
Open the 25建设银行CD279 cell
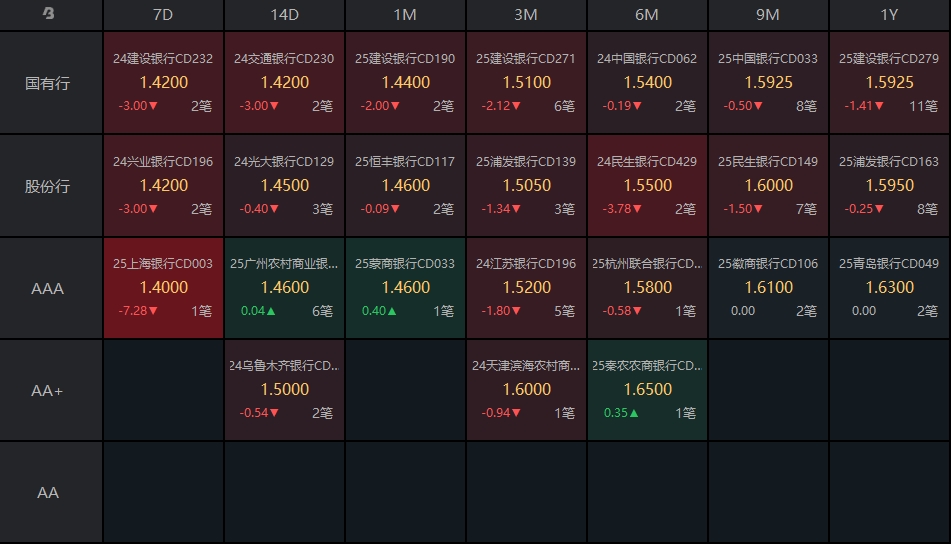[x=890, y=82]
